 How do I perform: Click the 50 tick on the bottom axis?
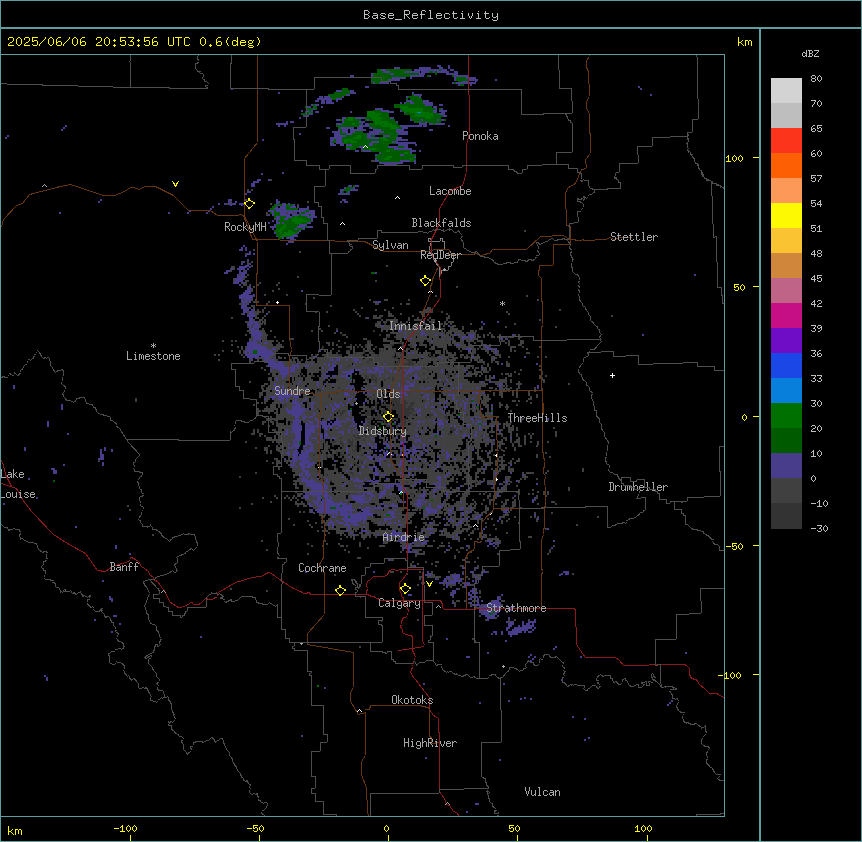point(514,828)
